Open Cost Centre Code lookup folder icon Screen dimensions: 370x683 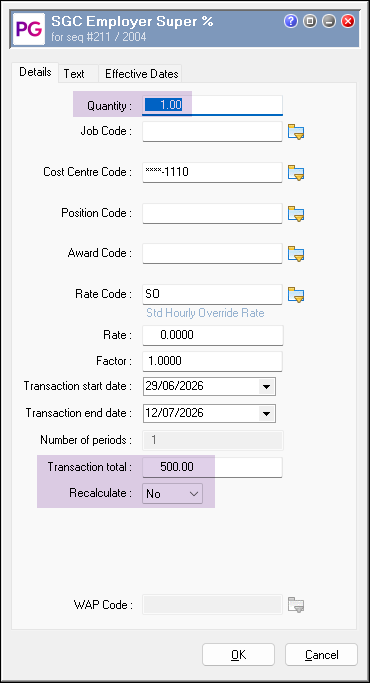pyautogui.click(x=296, y=172)
